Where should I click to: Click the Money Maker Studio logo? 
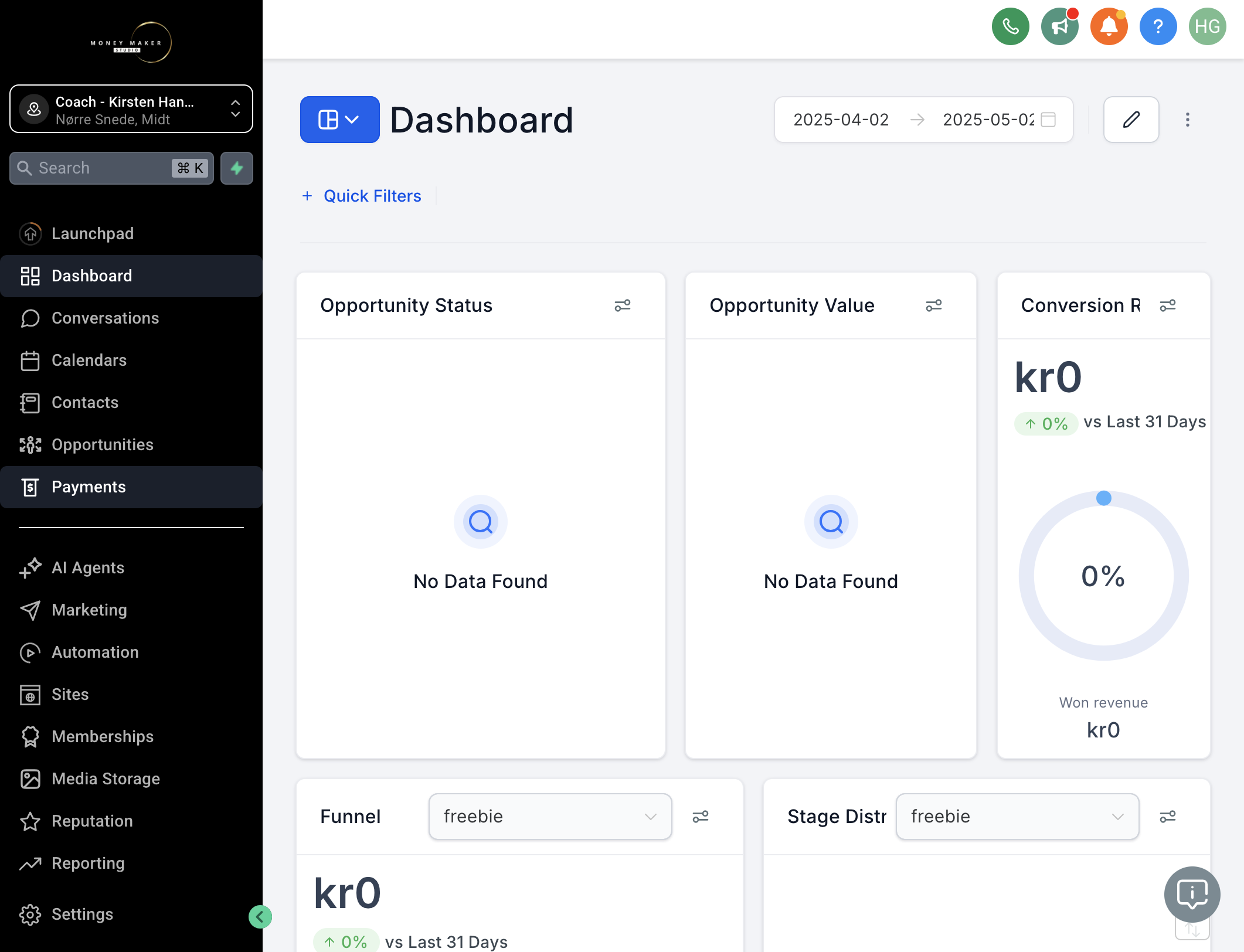tap(131, 43)
